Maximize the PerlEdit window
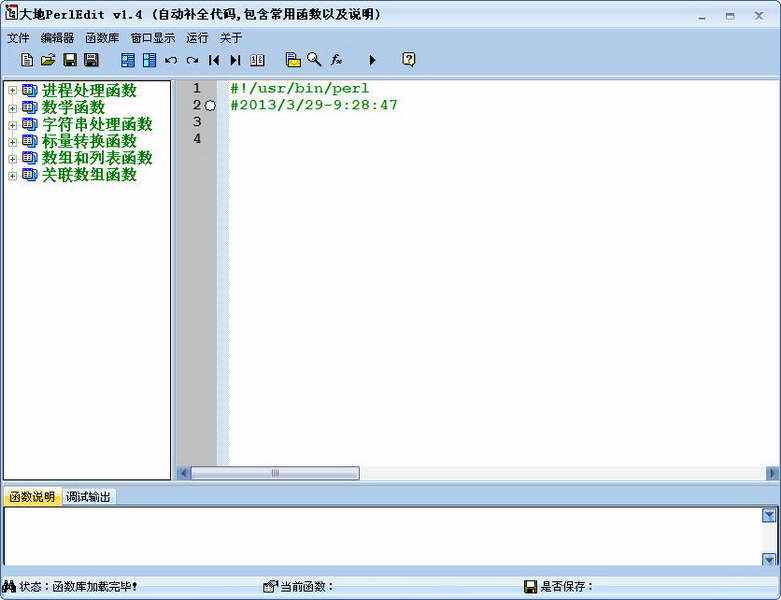The width and height of the screenshot is (781, 600). coord(730,16)
